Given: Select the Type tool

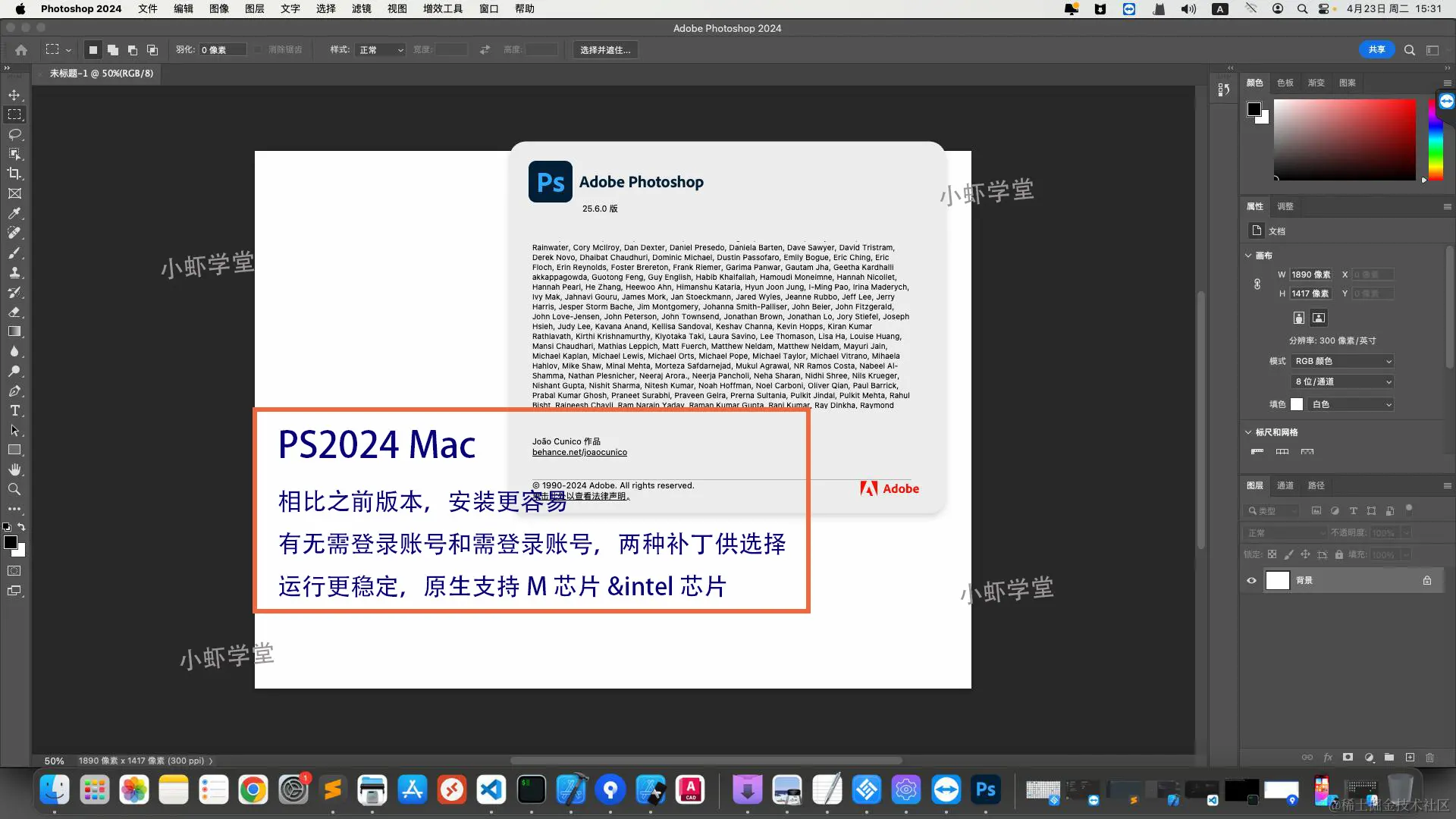Looking at the screenshot, I should tap(14, 410).
